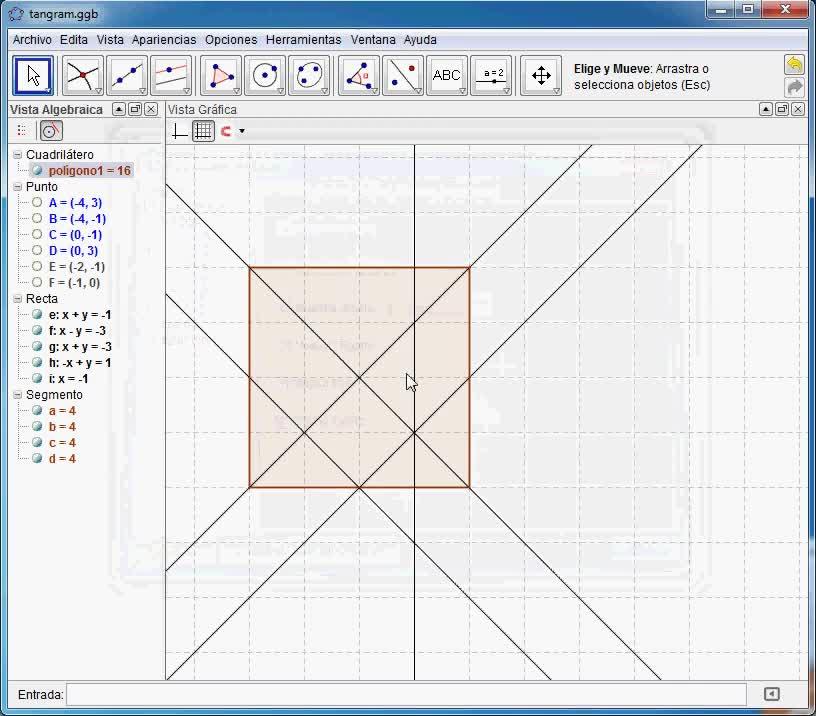Viewport: 816px width, 716px height.
Task: Select the circle with center tool
Action: (x=265, y=75)
